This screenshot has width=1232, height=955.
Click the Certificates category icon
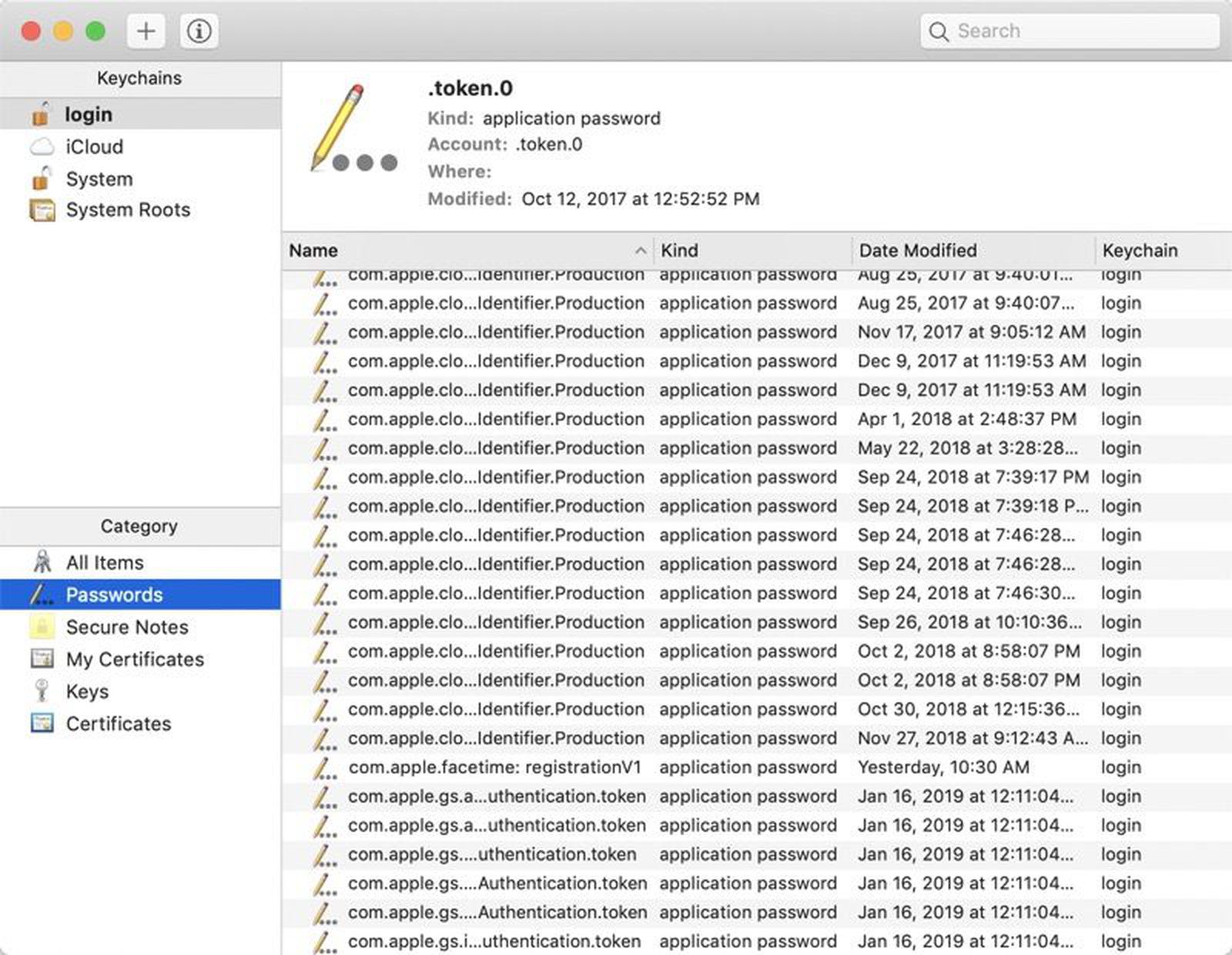(42, 723)
